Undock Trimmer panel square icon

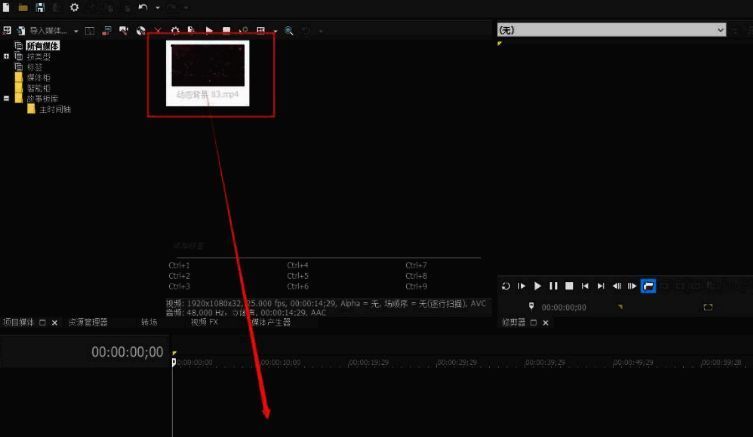point(534,322)
